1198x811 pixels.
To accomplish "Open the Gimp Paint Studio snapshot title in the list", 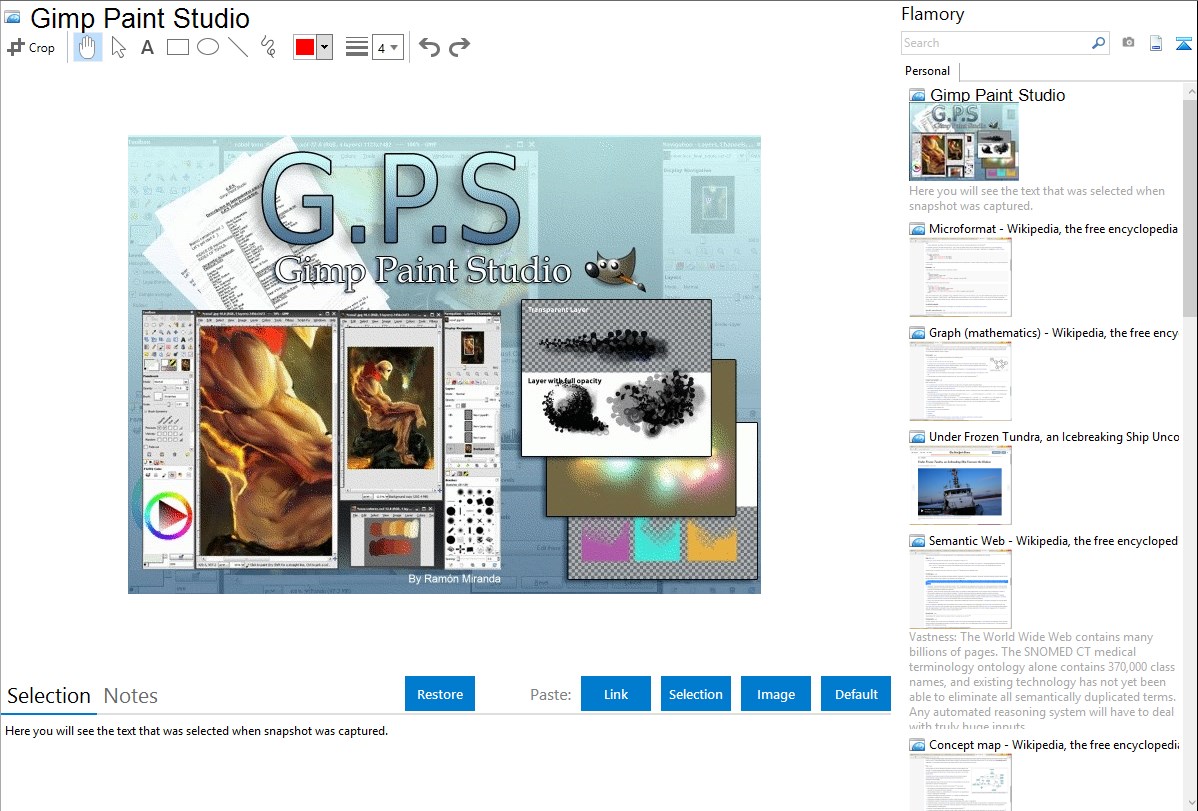I will (x=997, y=96).
